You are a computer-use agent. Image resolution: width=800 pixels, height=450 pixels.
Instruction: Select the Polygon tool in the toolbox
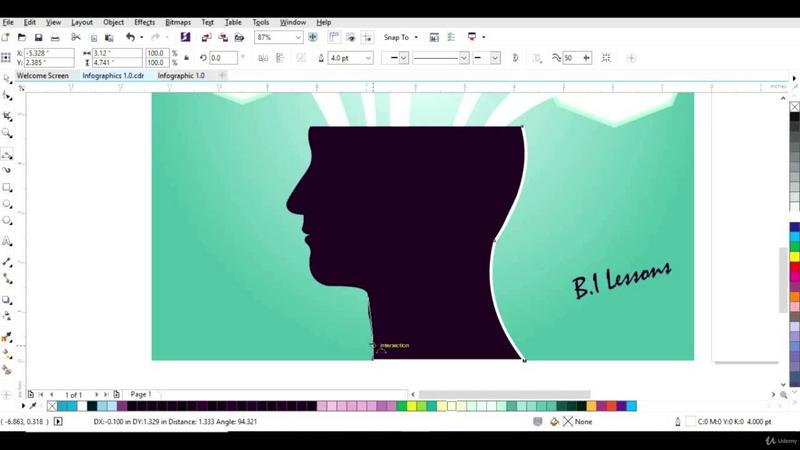[7, 221]
